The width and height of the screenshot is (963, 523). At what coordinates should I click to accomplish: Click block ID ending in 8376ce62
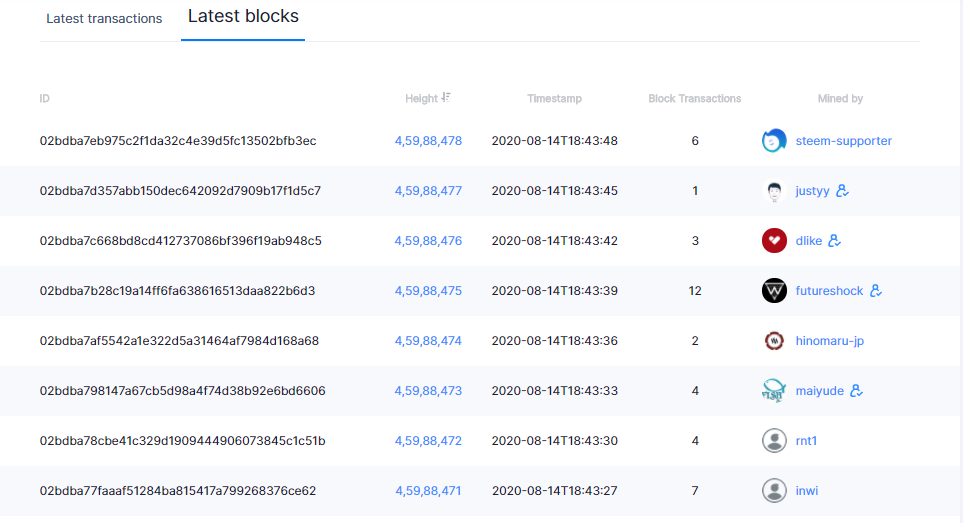coord(178,491)
